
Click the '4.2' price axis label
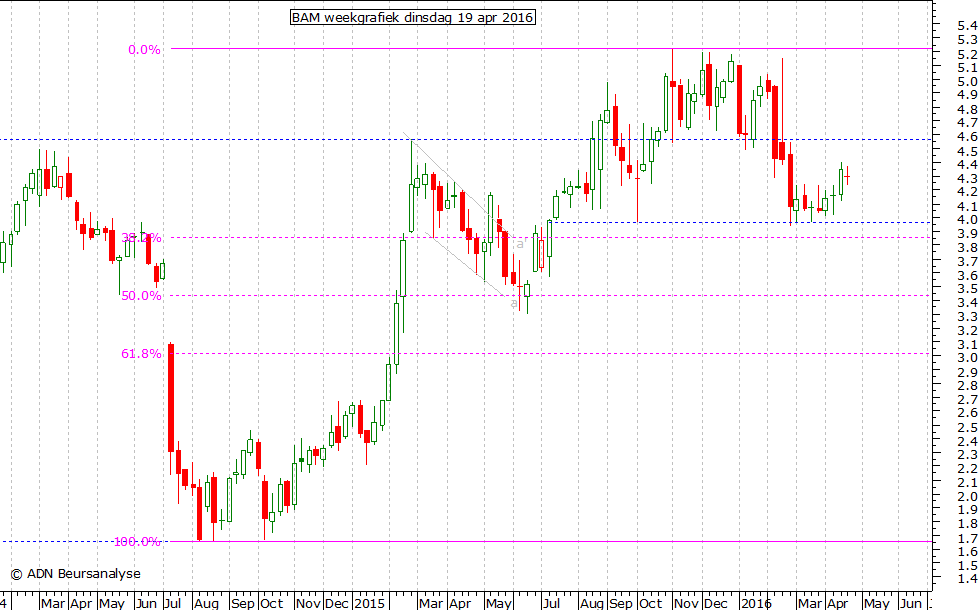pyautogui.click(x=967, y=192)
